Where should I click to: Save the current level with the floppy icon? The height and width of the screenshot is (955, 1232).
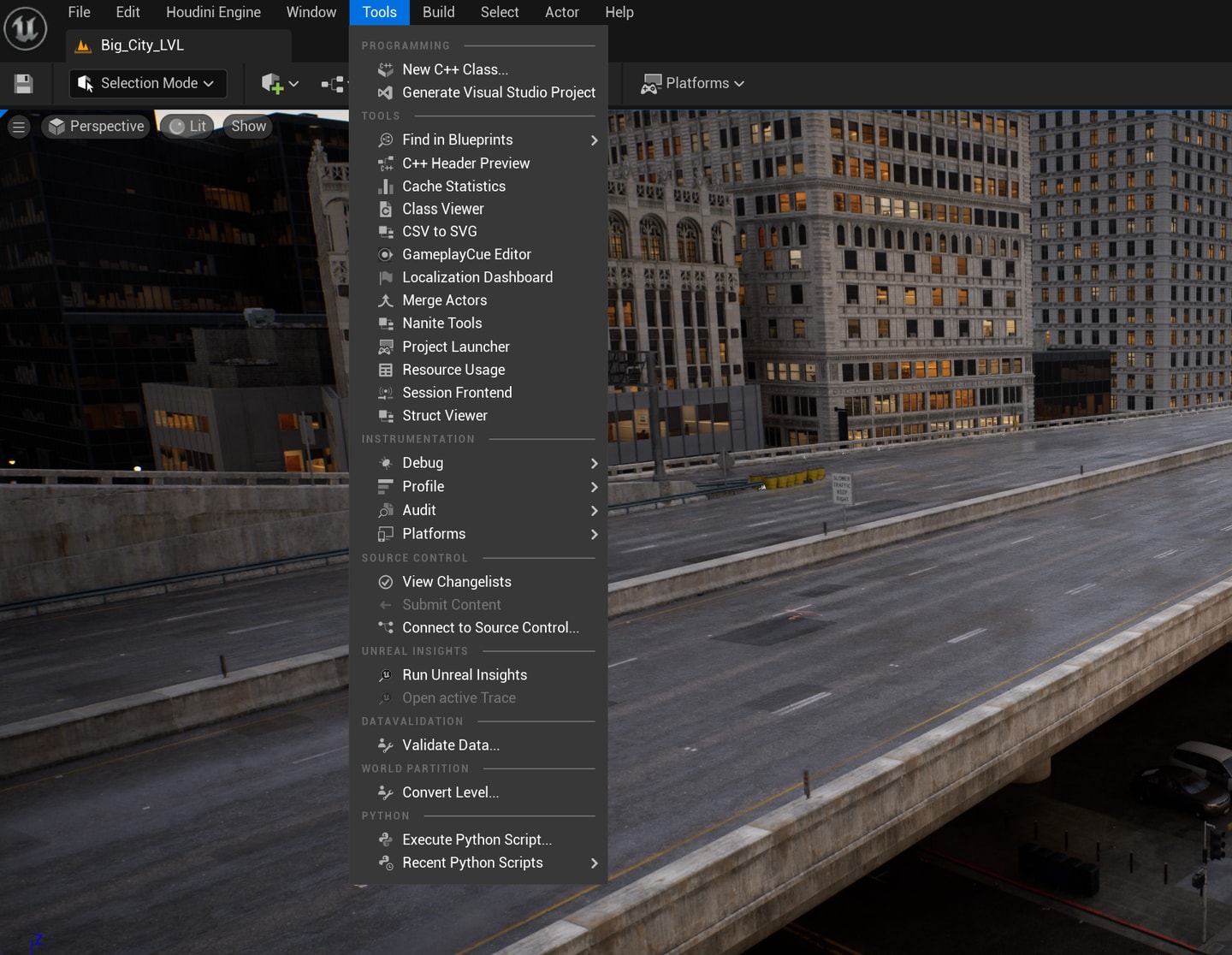click(24, 83)
